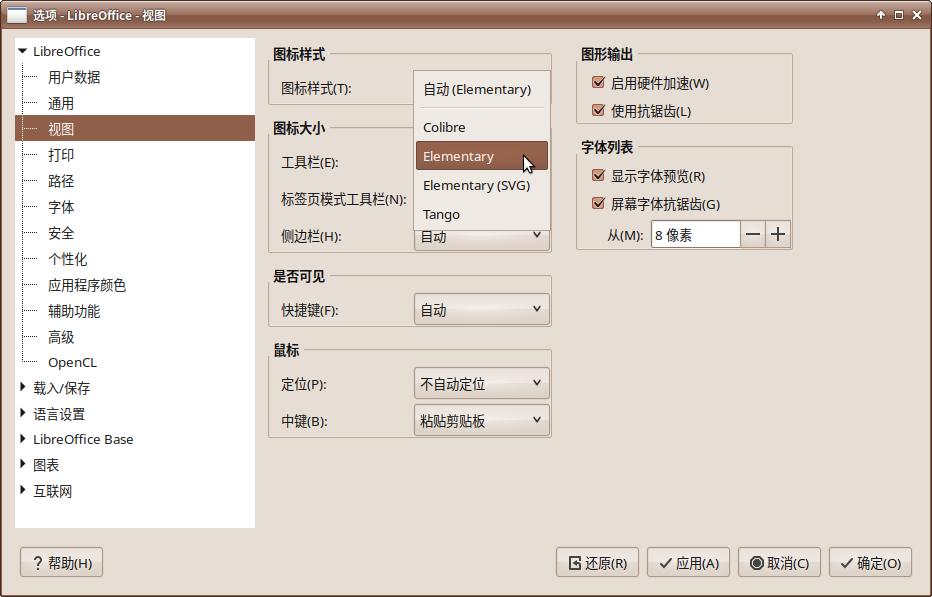Screen dimensions: 932x597
Task: Select Tango icon style
Action: tap(481, 214)
